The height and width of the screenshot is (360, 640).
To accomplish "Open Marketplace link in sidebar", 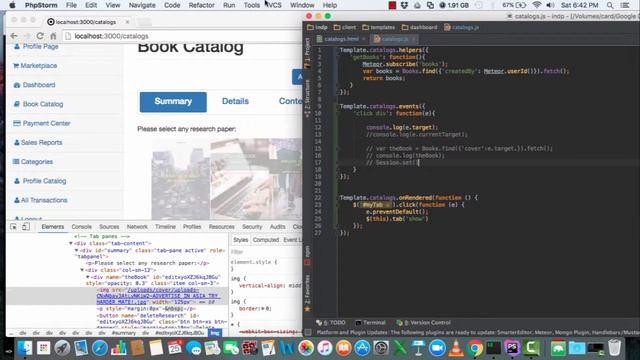I will pyautogui.click(x=35, y=66).
